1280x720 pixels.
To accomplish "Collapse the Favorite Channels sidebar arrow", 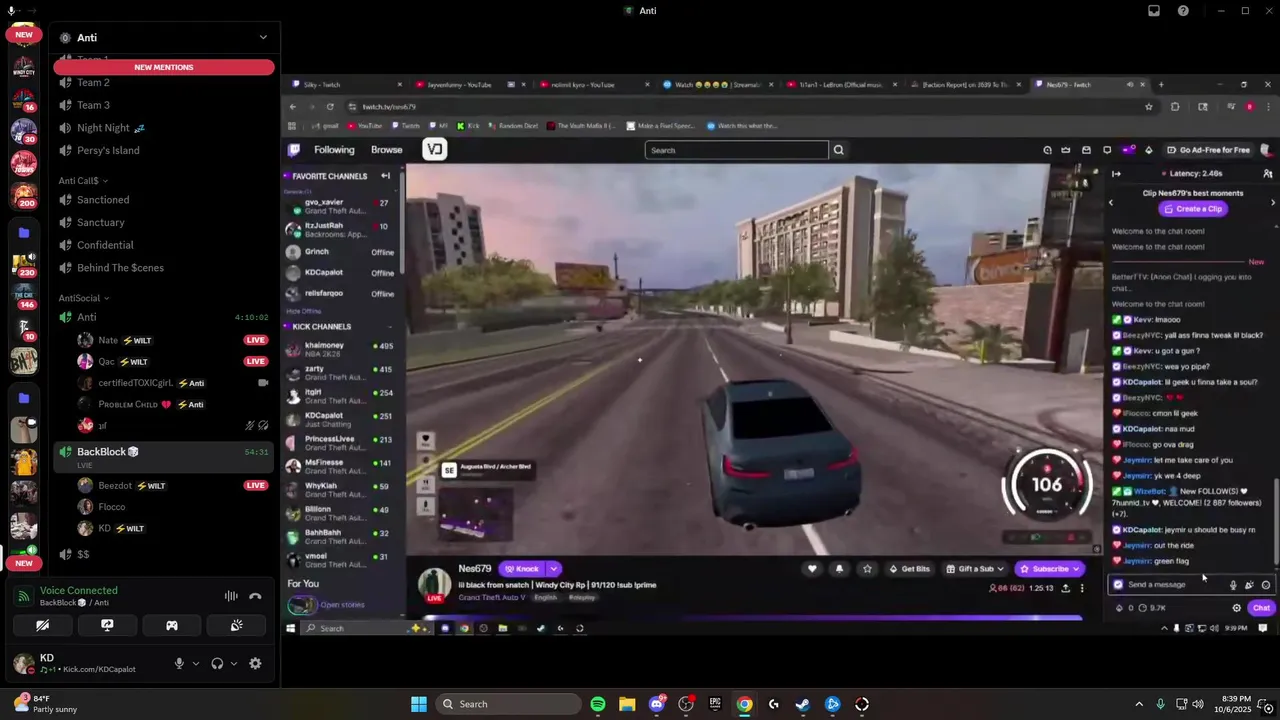I will click(385, 176).
